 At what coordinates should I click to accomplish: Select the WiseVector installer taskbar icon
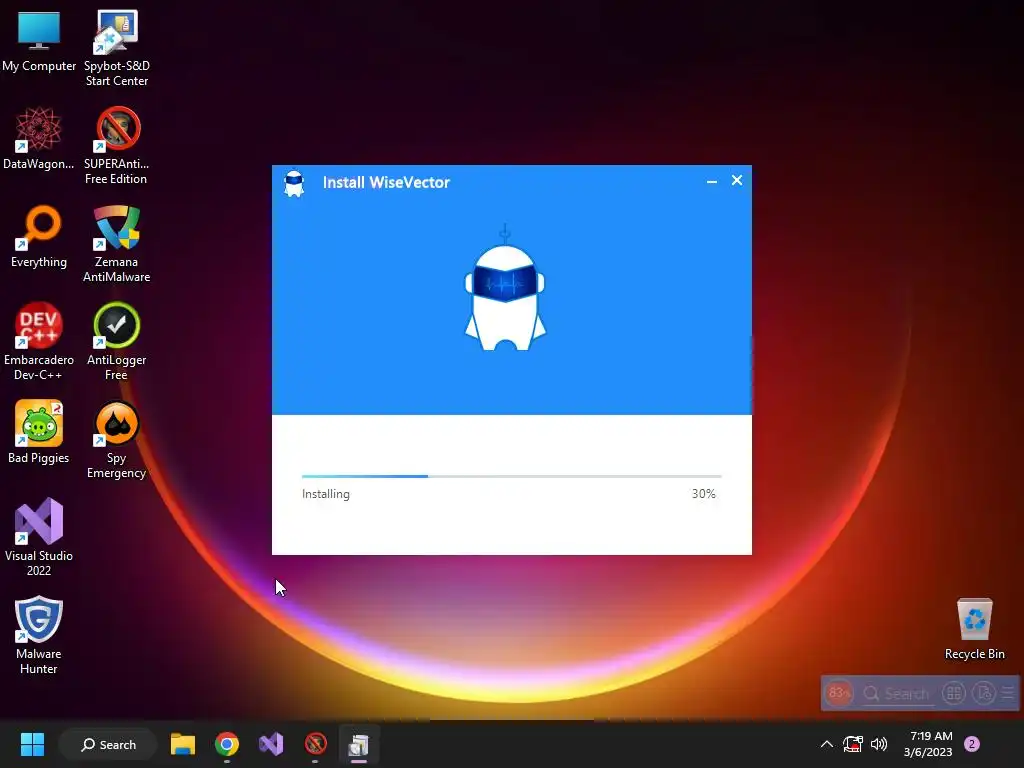click(359, 744)
